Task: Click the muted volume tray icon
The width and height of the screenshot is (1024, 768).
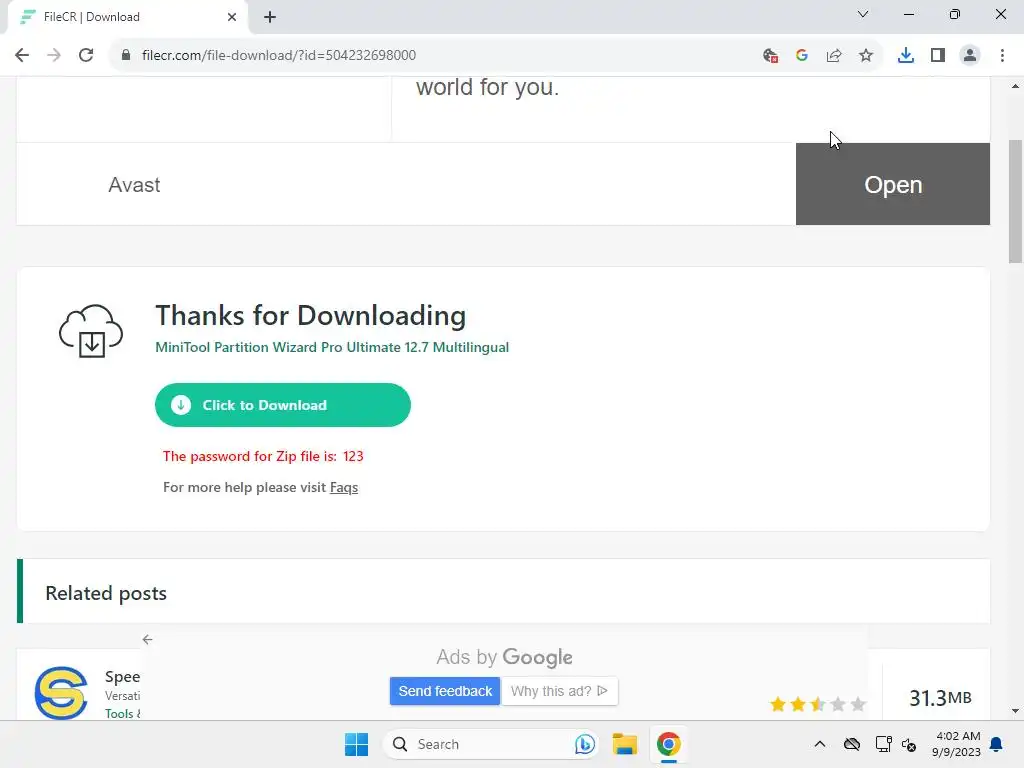Action: pos(908,744)
